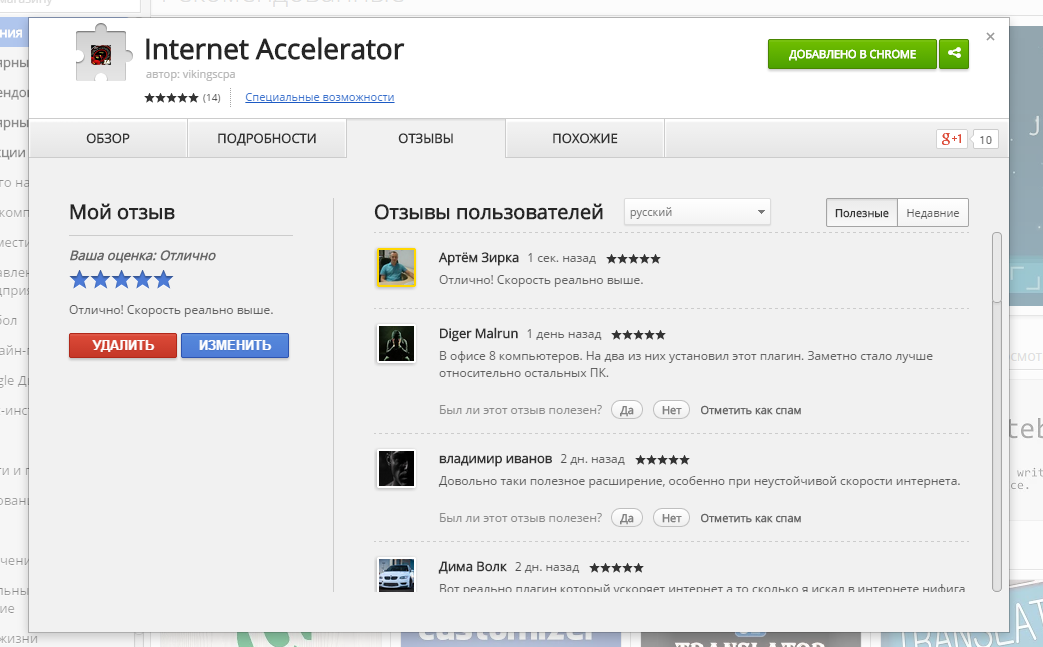1043x647 pixels.
Task: Click the автор: vikingscpa text
Action: point(190,74)
